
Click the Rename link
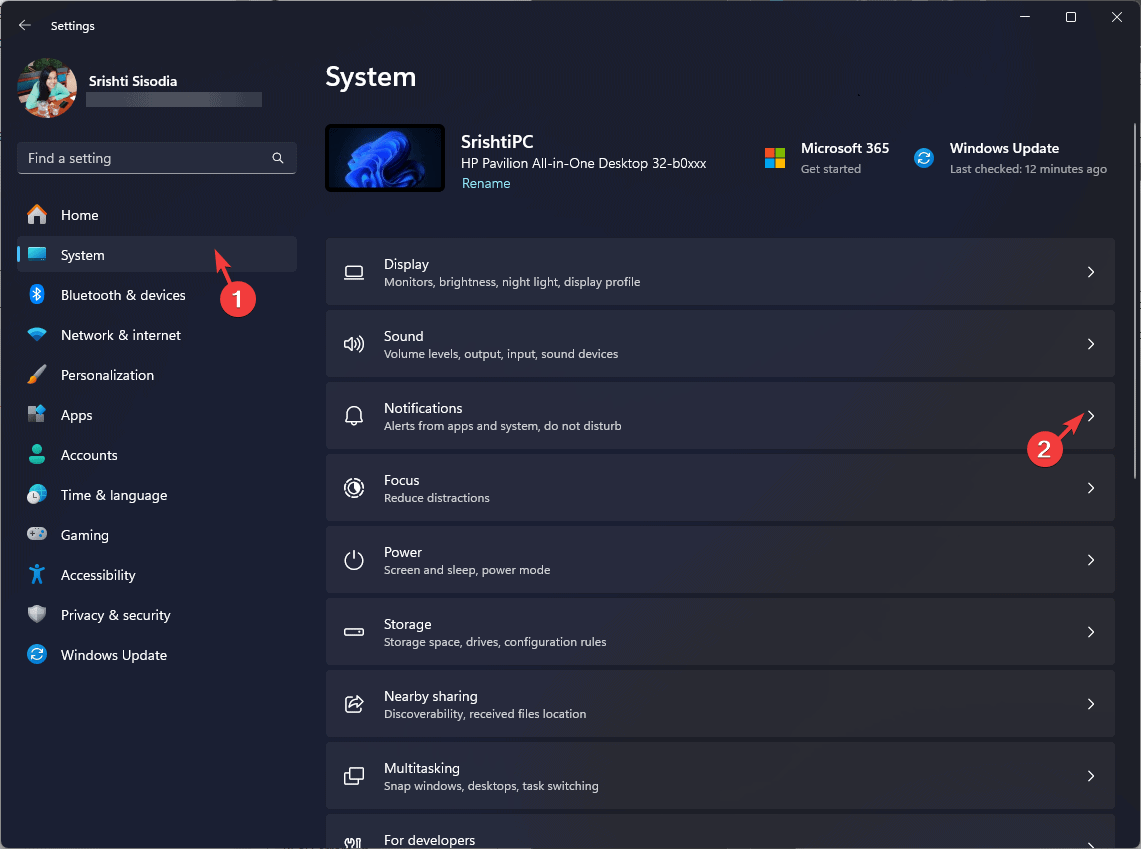486,183
